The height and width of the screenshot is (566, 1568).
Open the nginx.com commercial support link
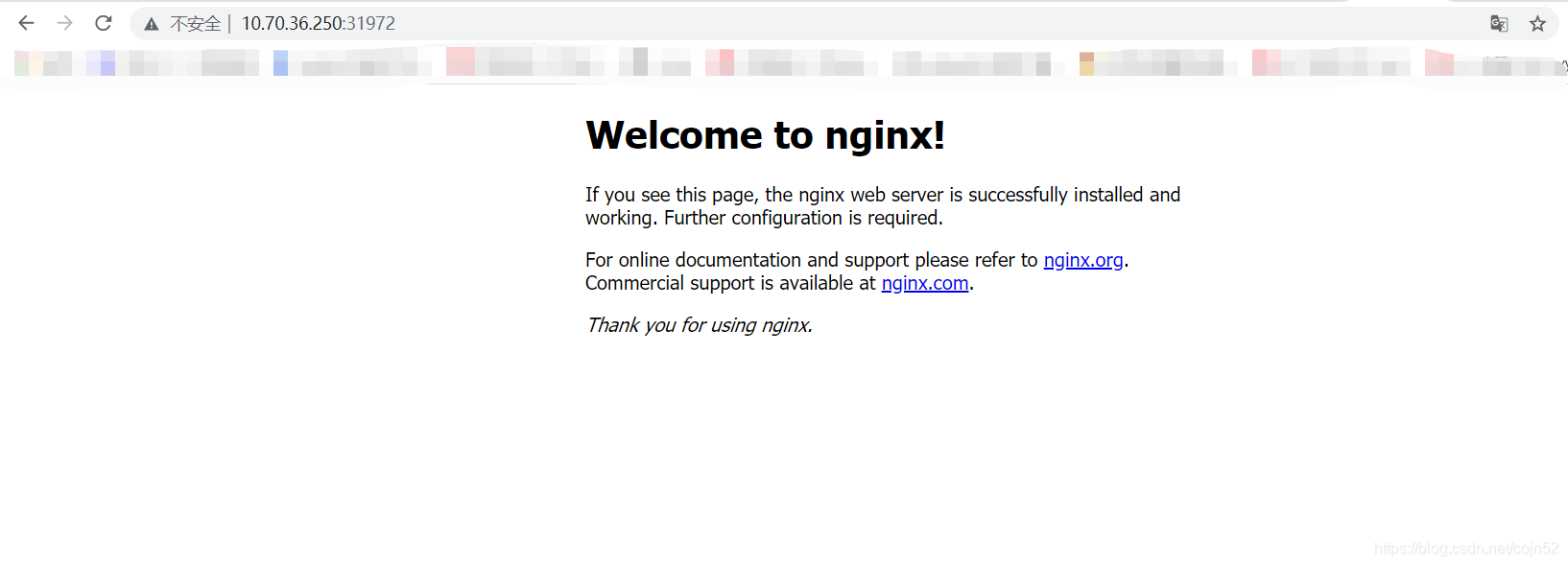point(925,283)
